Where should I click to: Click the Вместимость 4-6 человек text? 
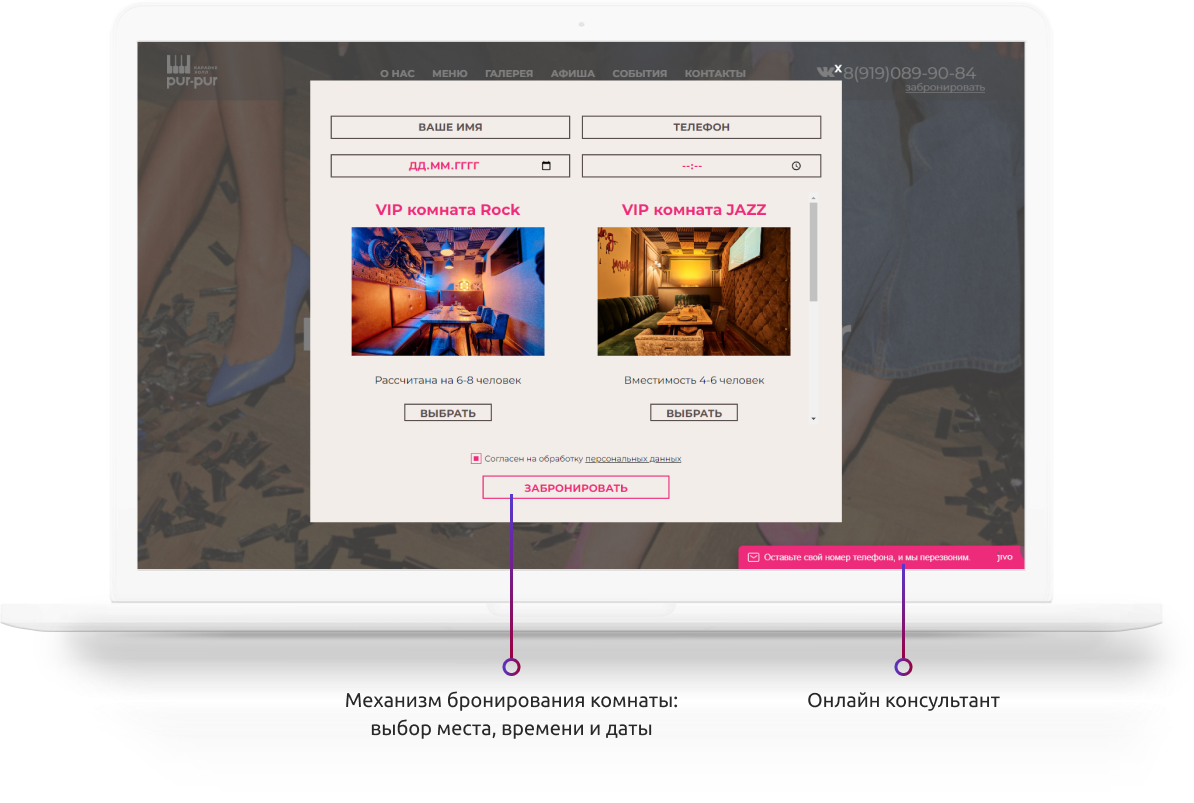coord(694,381)
